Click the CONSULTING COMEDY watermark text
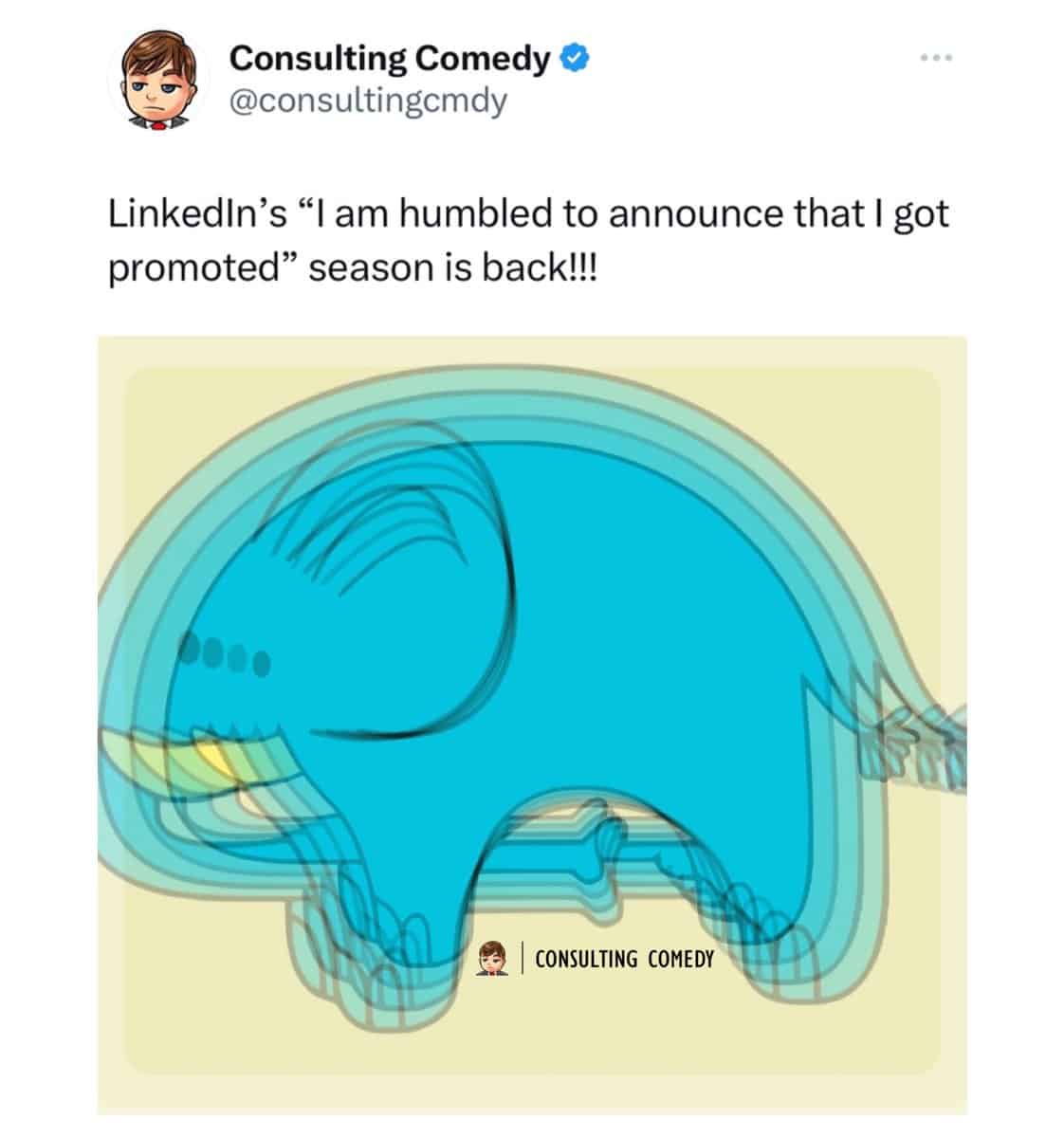This screenshot has width=1064, height=1138. (624, 959)
